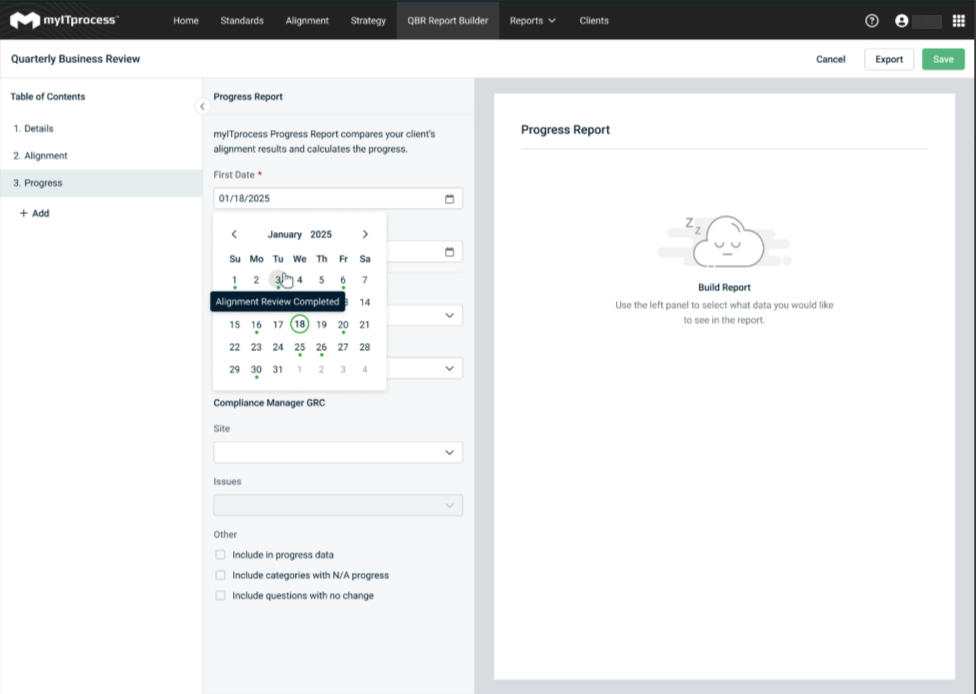Toggle Include questions with no change

[x=220, y=596]
